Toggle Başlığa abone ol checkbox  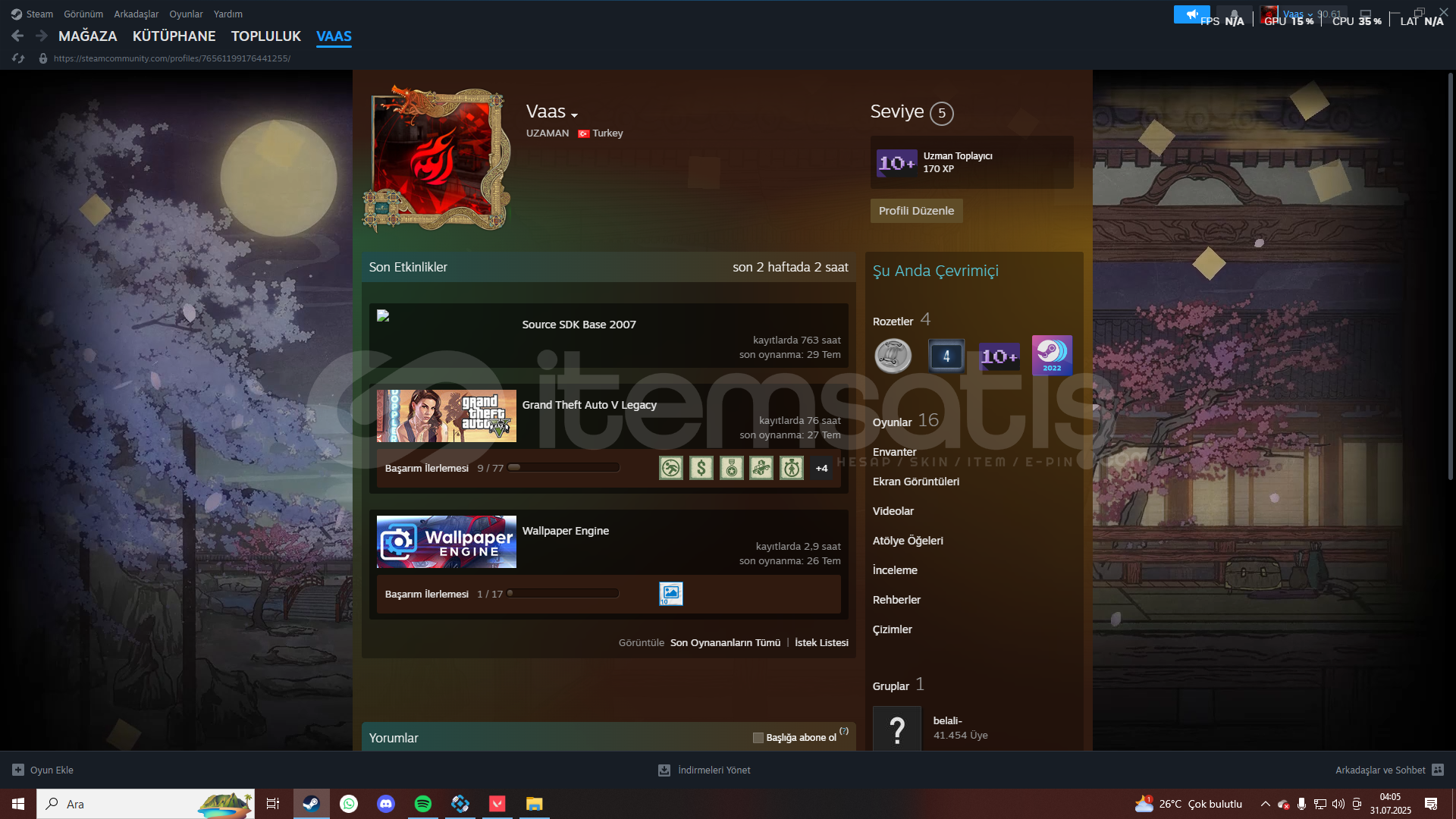coord(758,738)
